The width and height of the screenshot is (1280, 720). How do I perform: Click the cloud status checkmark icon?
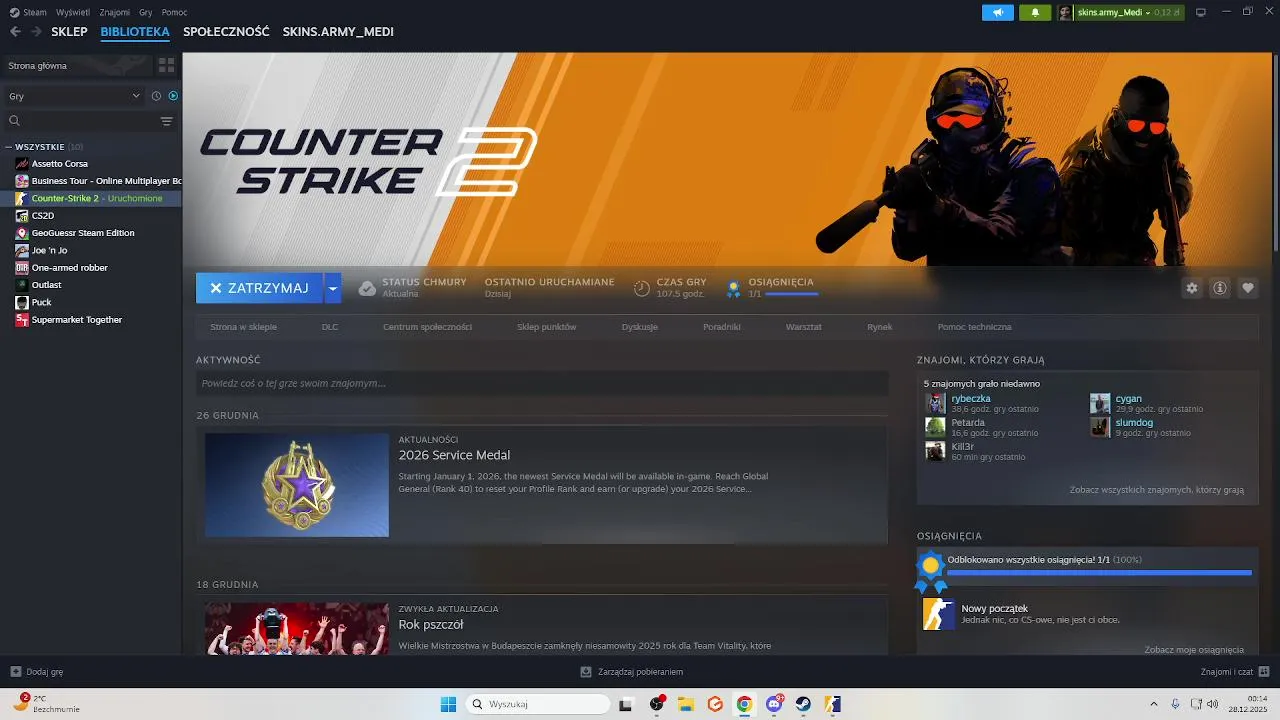pos(367,288)
